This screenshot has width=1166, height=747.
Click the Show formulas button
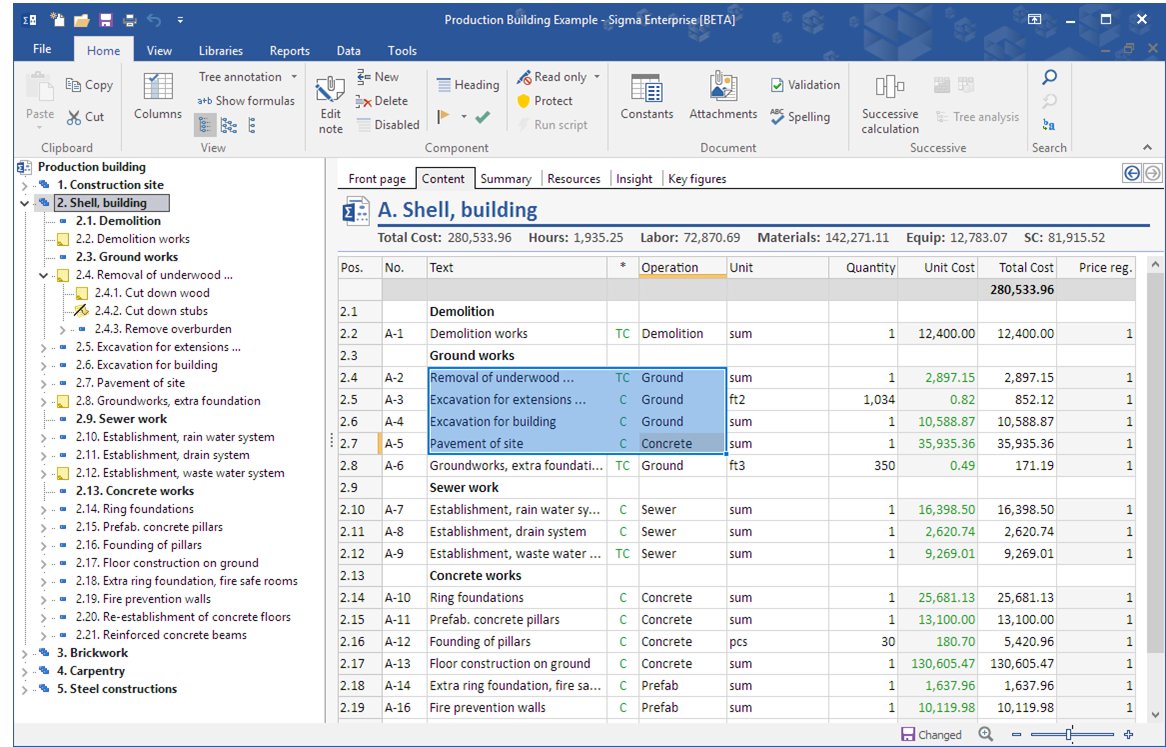[x=246, y=101]
